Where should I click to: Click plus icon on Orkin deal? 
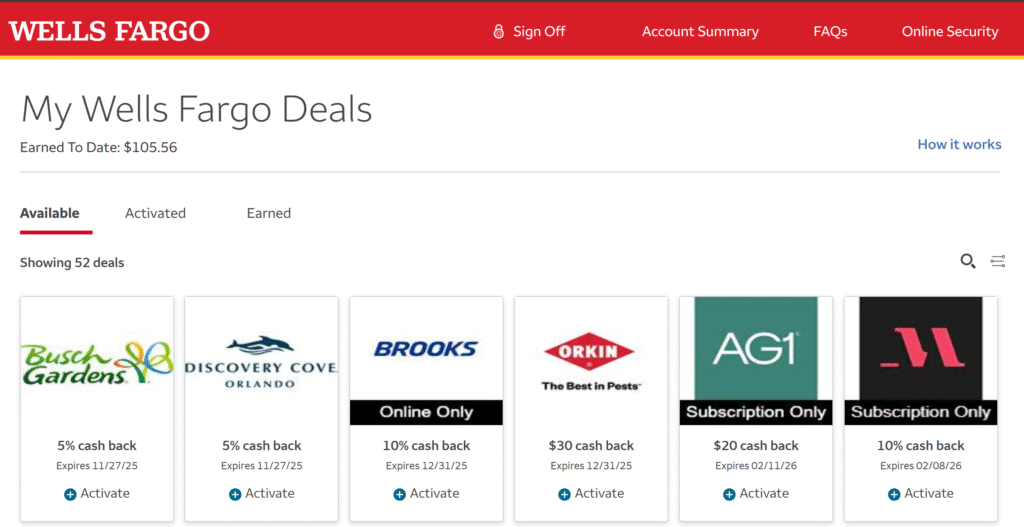[564, 494]
